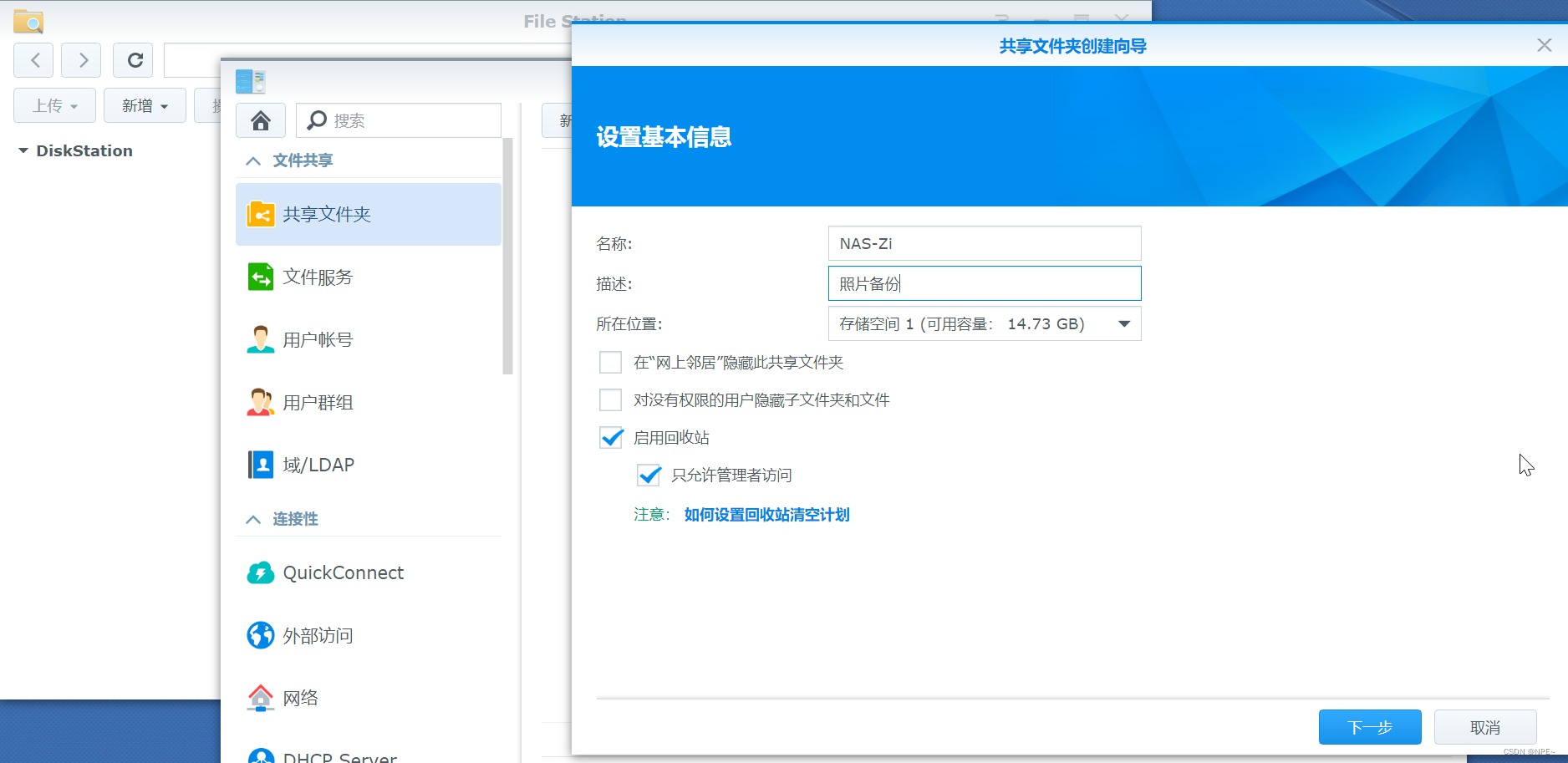Select 用户群组 in the sidebar

(369, 402)
